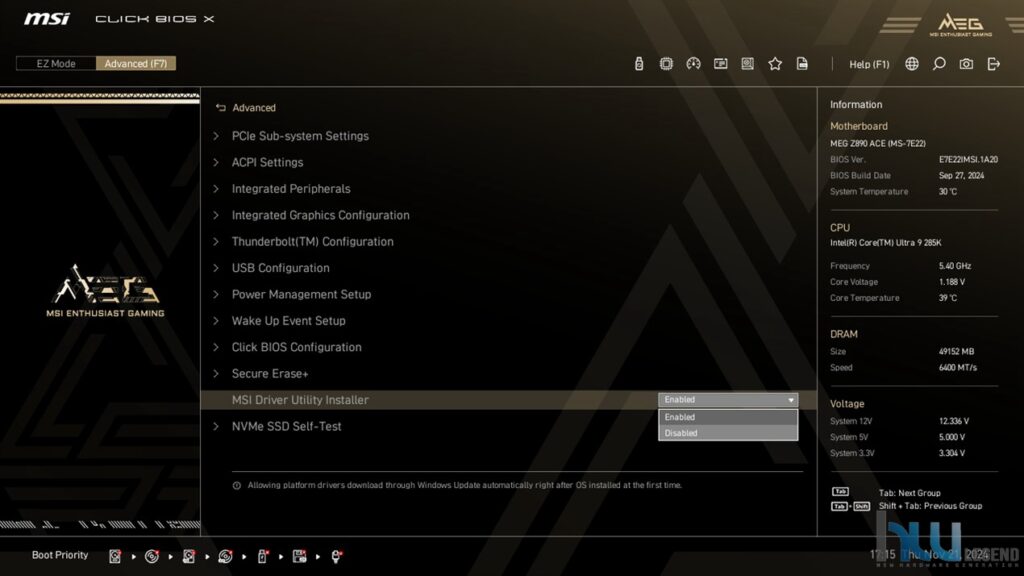Select the hard disk boot device icon
The image size is (1024, 576).
coord(115,556)
